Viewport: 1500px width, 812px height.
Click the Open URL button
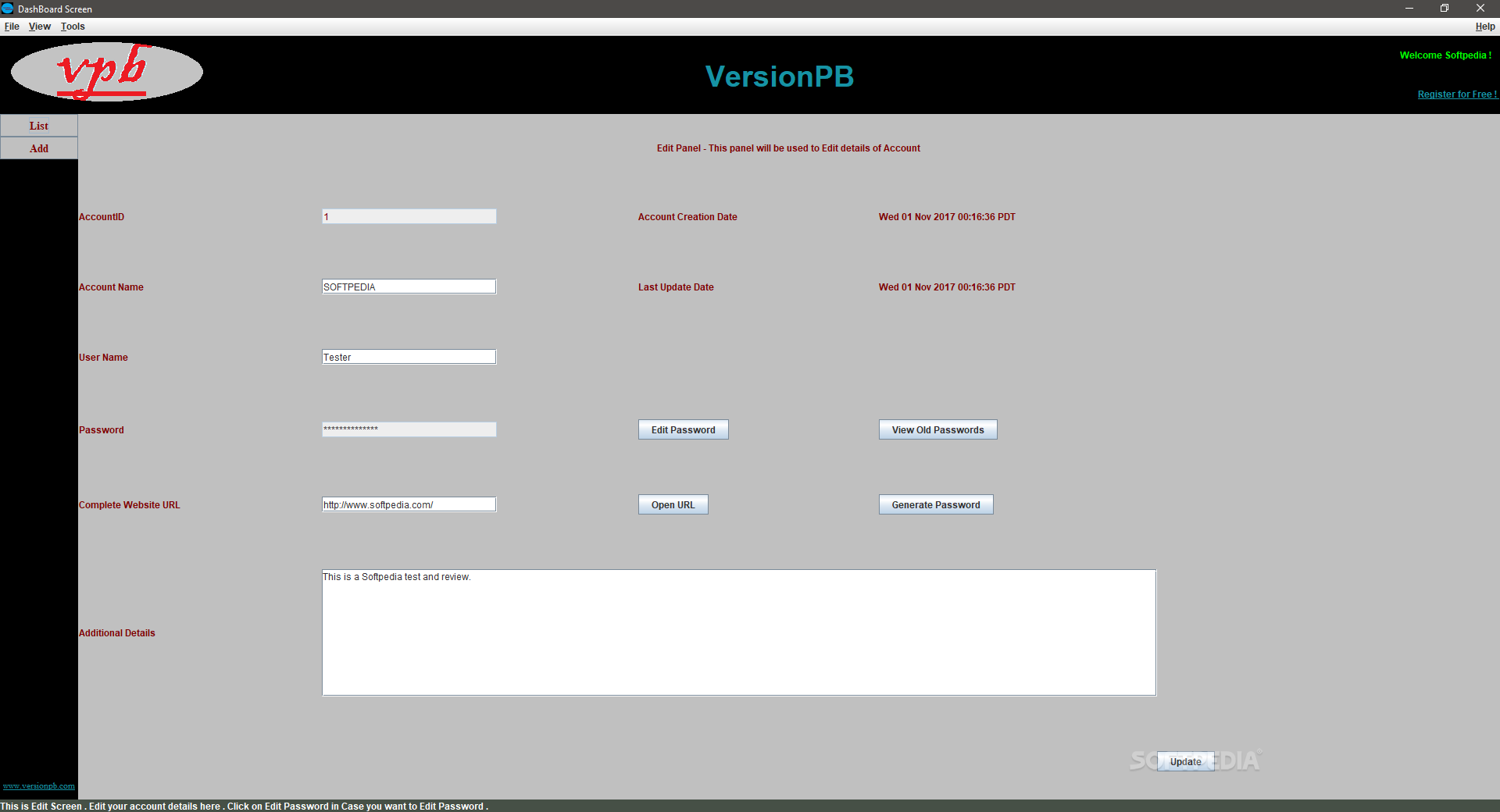point(673,505)
